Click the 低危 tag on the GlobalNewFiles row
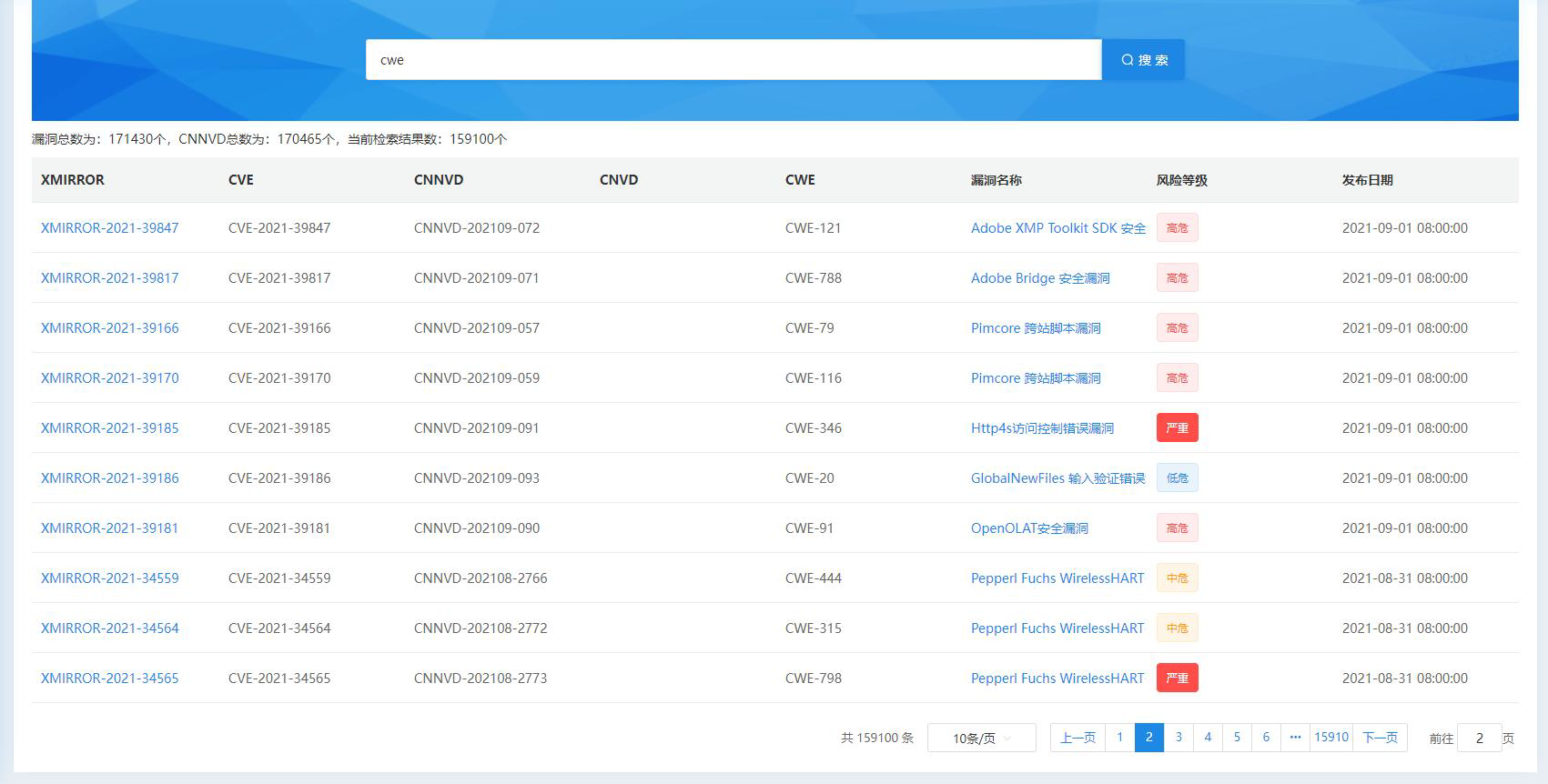This screenshot has height=784, width=1548. pos(1177,478)
